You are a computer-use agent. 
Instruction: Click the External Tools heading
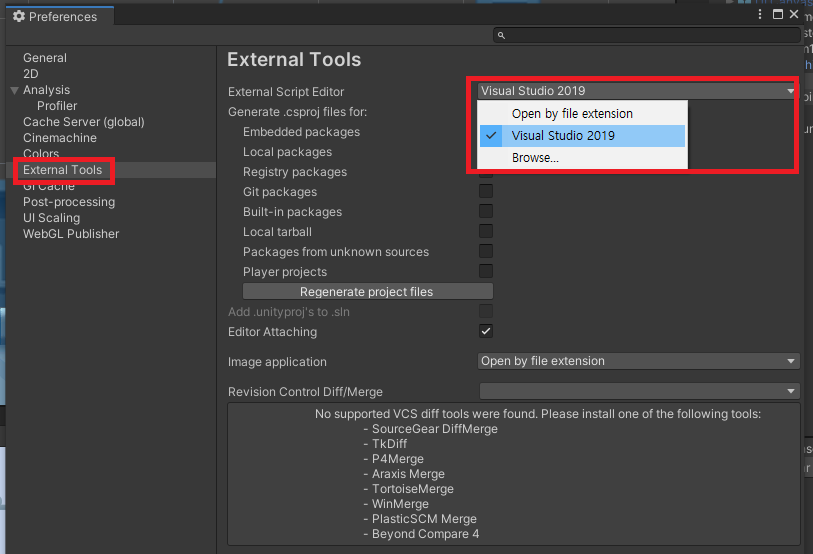(x=294, y=60)
